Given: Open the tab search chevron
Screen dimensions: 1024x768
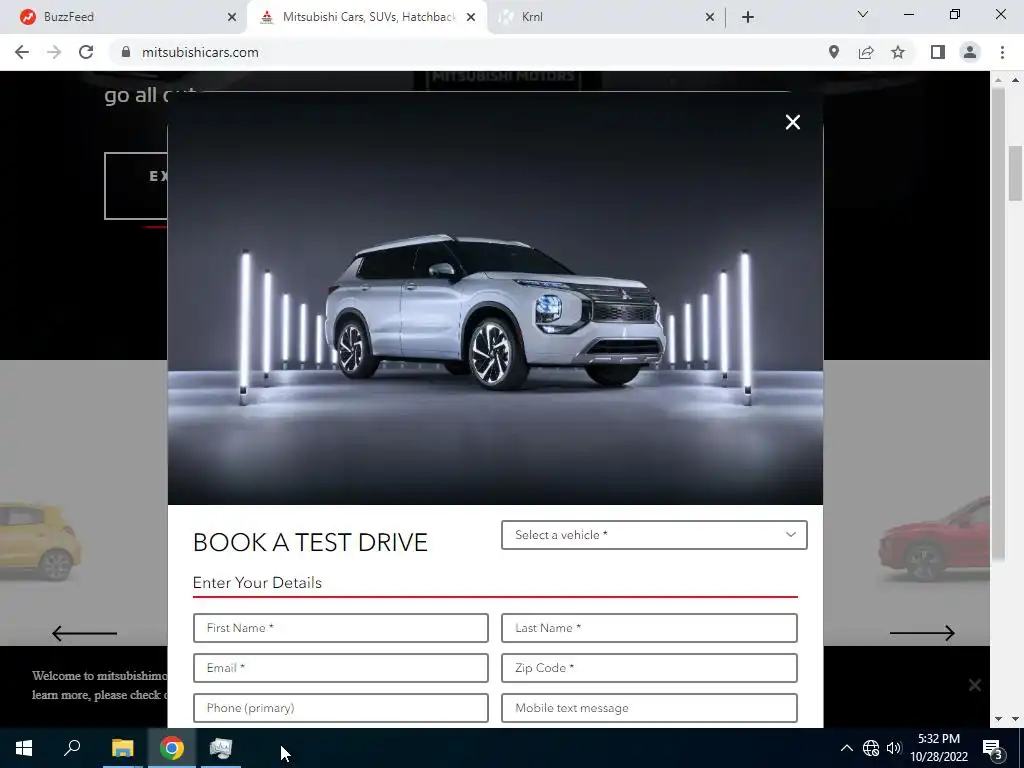Looking at the screenshot, I should tap(863, 14).
